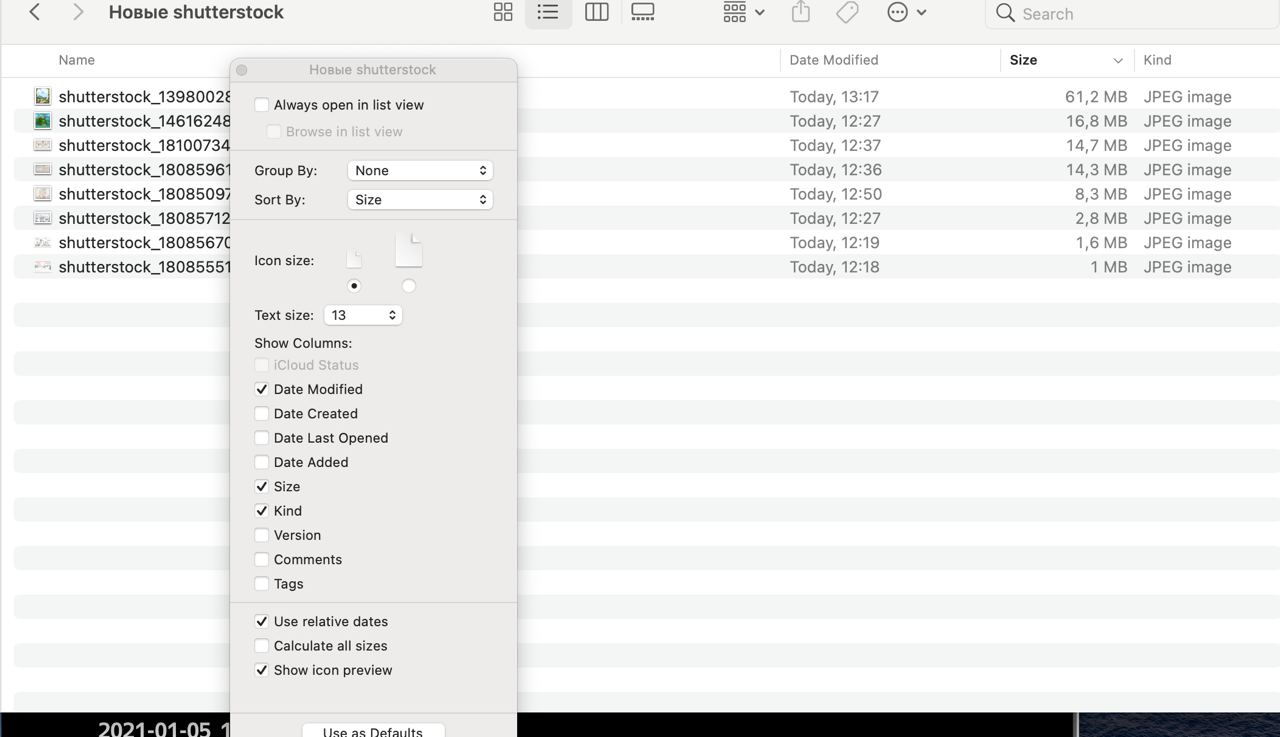
Task: Select the large icon size preview
Action: 408,250
